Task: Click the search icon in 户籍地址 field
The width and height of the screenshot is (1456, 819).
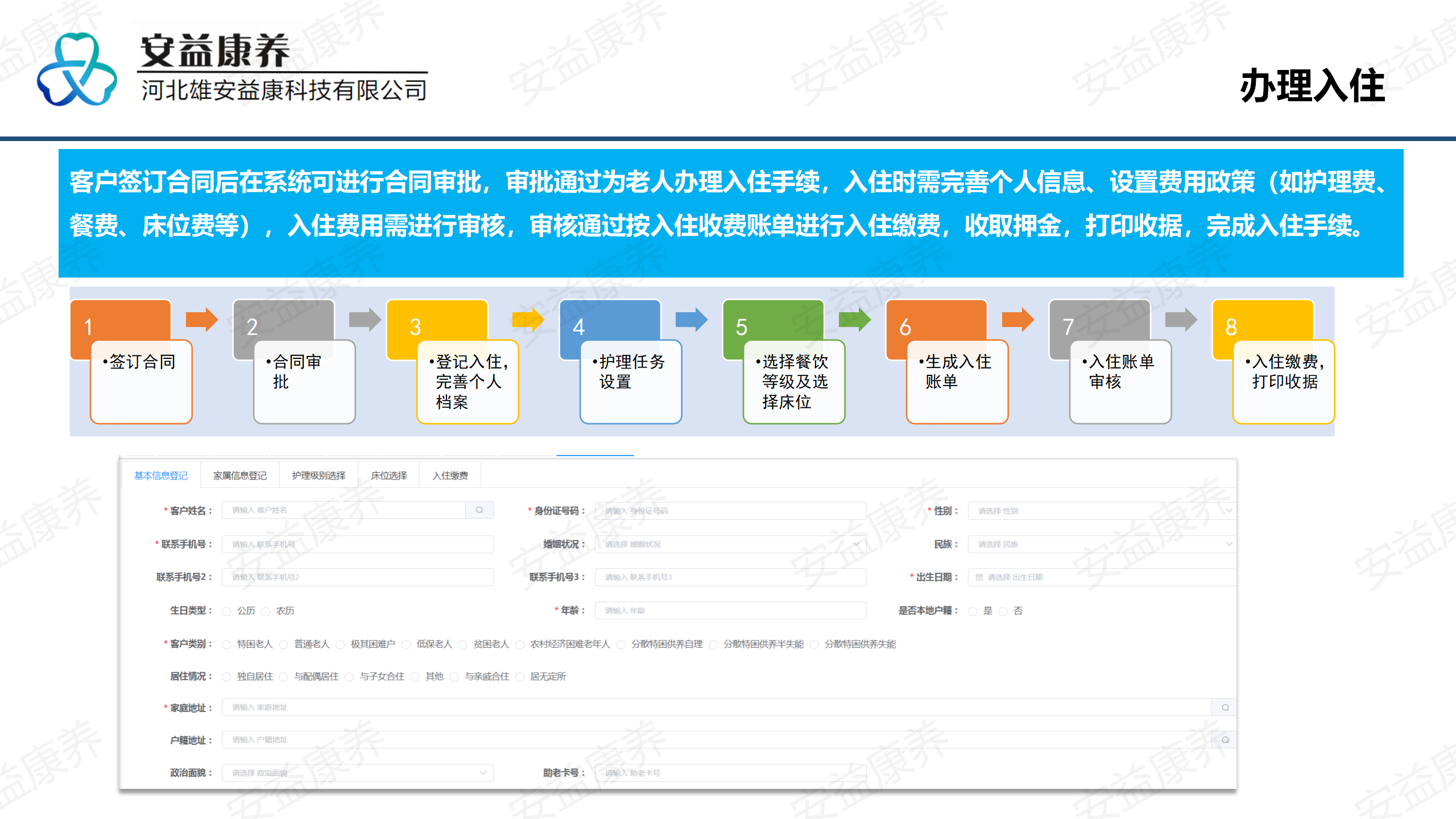Action: click(x=1225, y=740)
